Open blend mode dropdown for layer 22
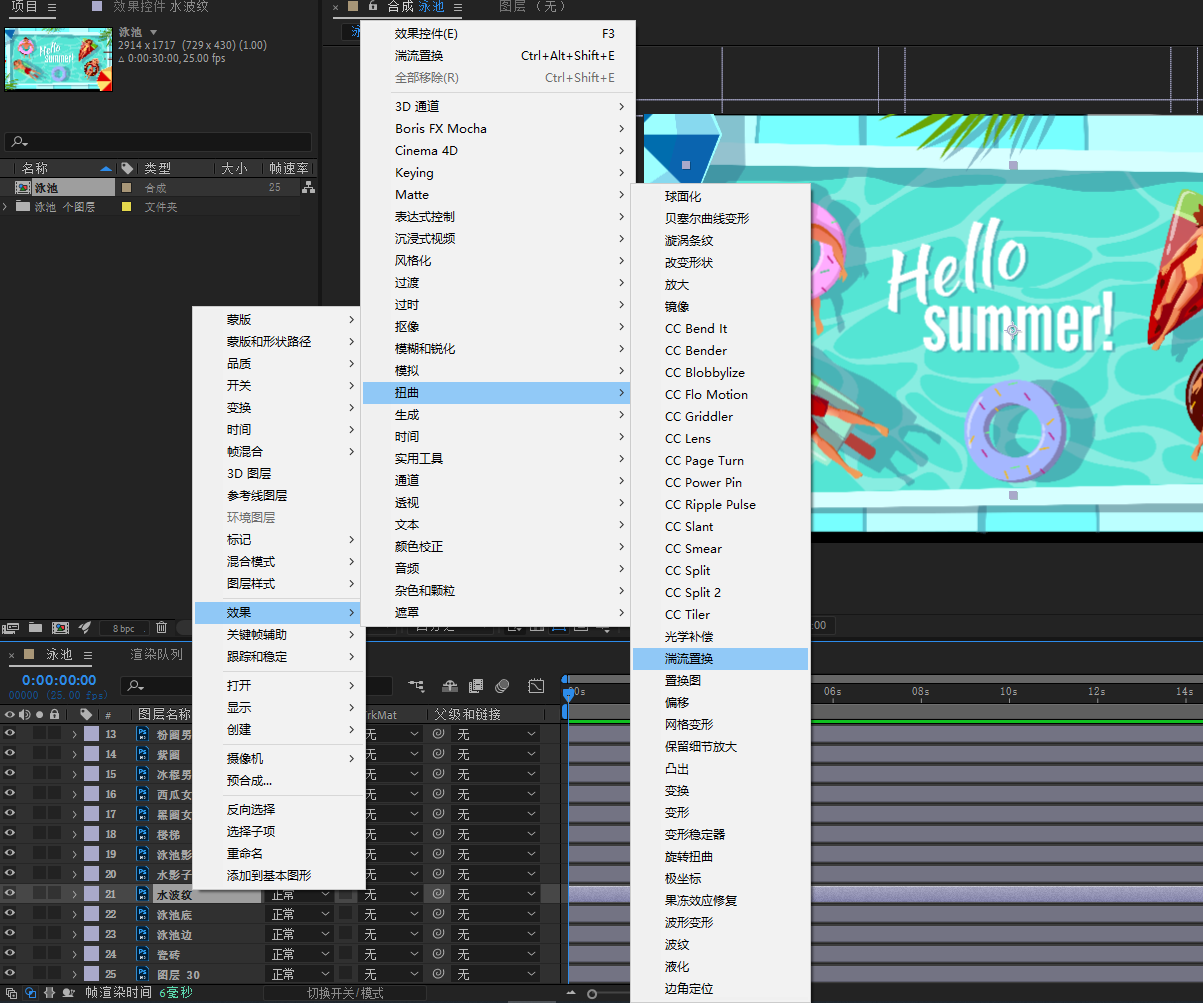The image size is (1203, 1003). click(300, 914)
